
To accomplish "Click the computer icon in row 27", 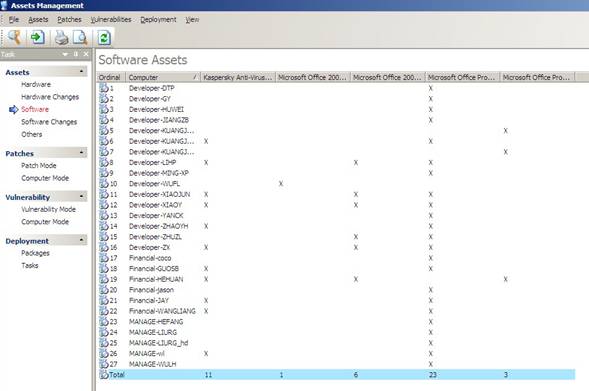I will pyautogui.click(x=104, y=364).
